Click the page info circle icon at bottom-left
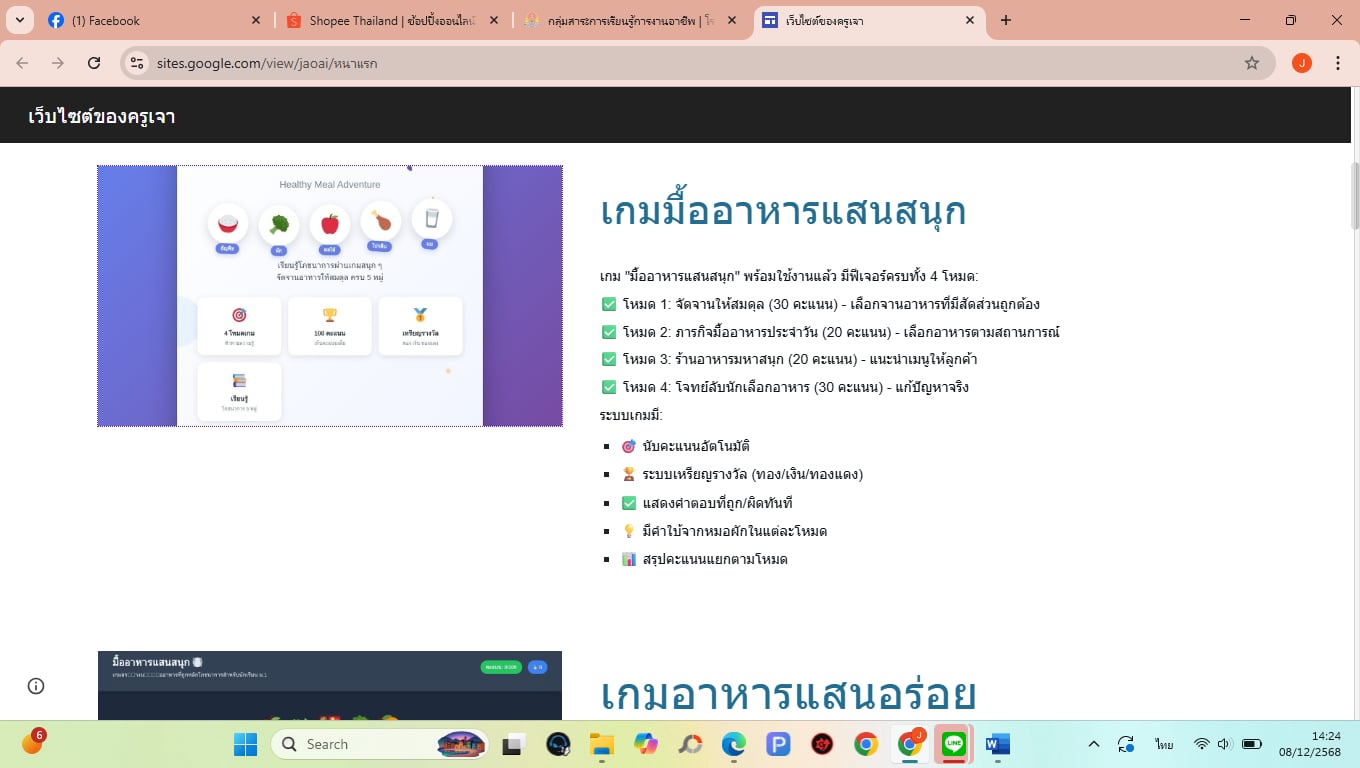 point(36,686)
